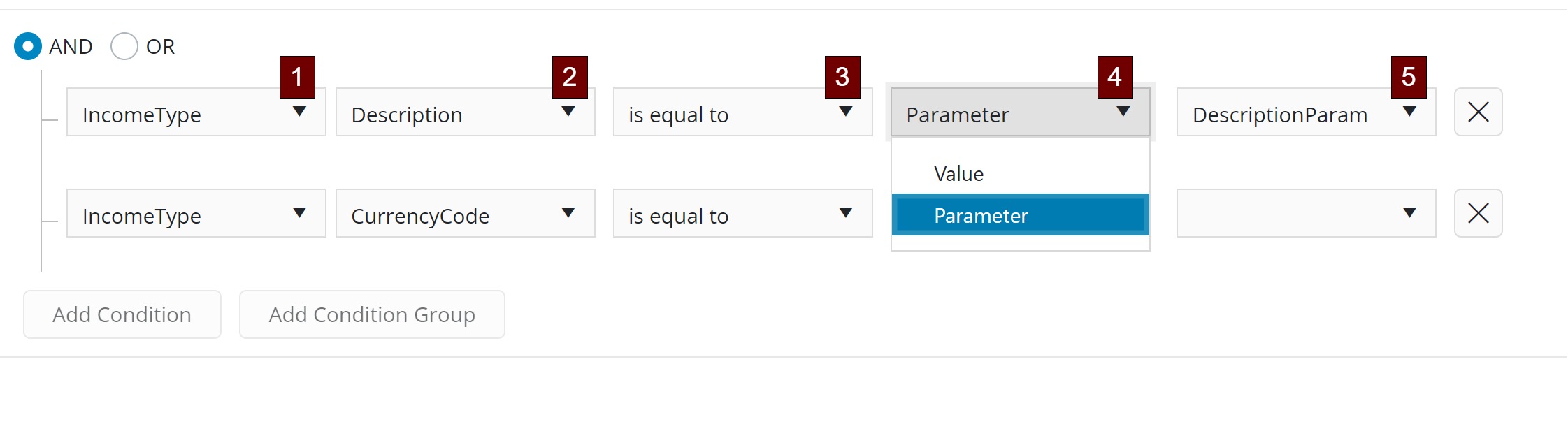Open the second row IncomeType dropdown
Screen dimensions: 1568x422
(196, 214)
